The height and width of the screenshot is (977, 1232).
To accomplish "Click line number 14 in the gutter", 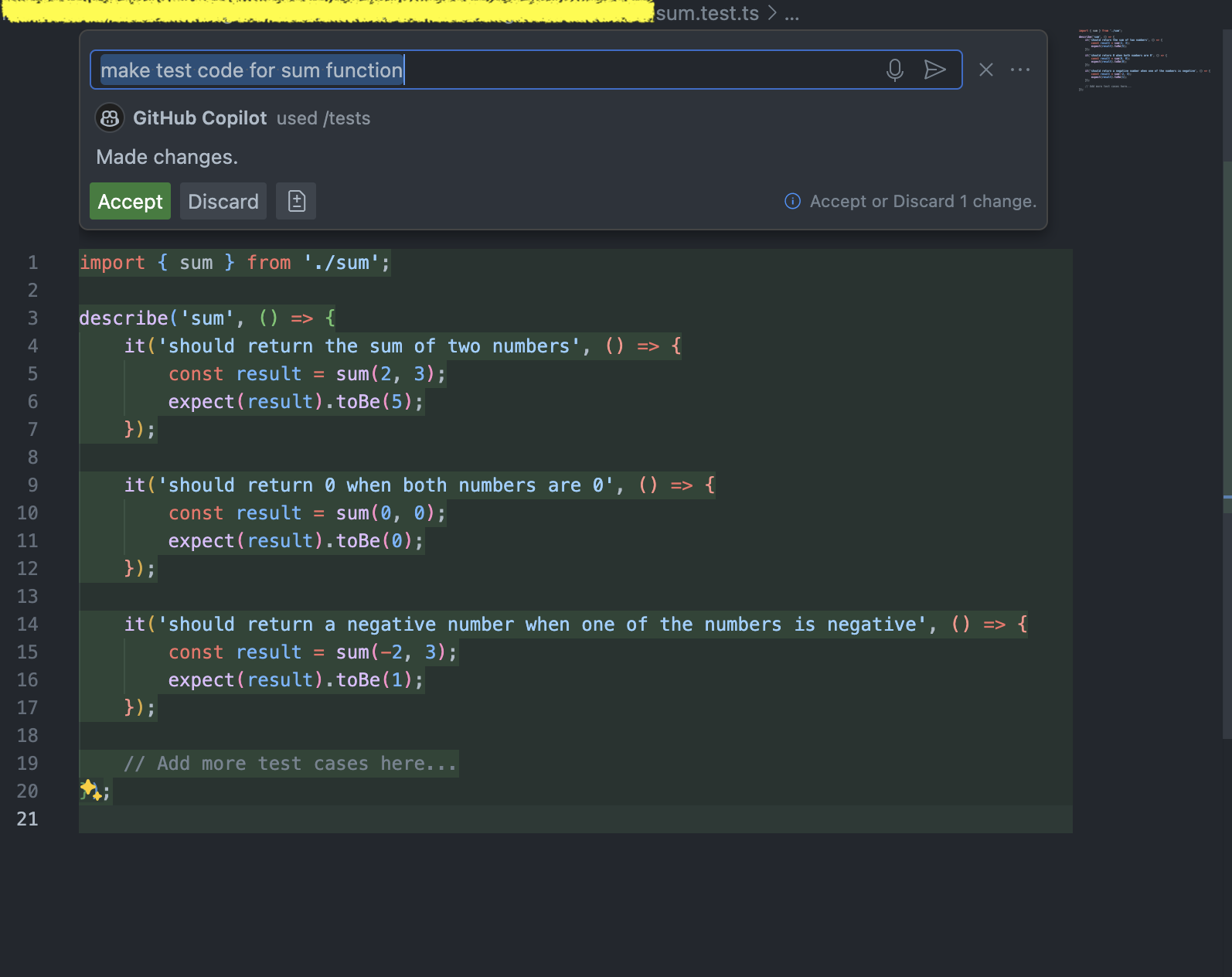I will (x=28, y=625).
